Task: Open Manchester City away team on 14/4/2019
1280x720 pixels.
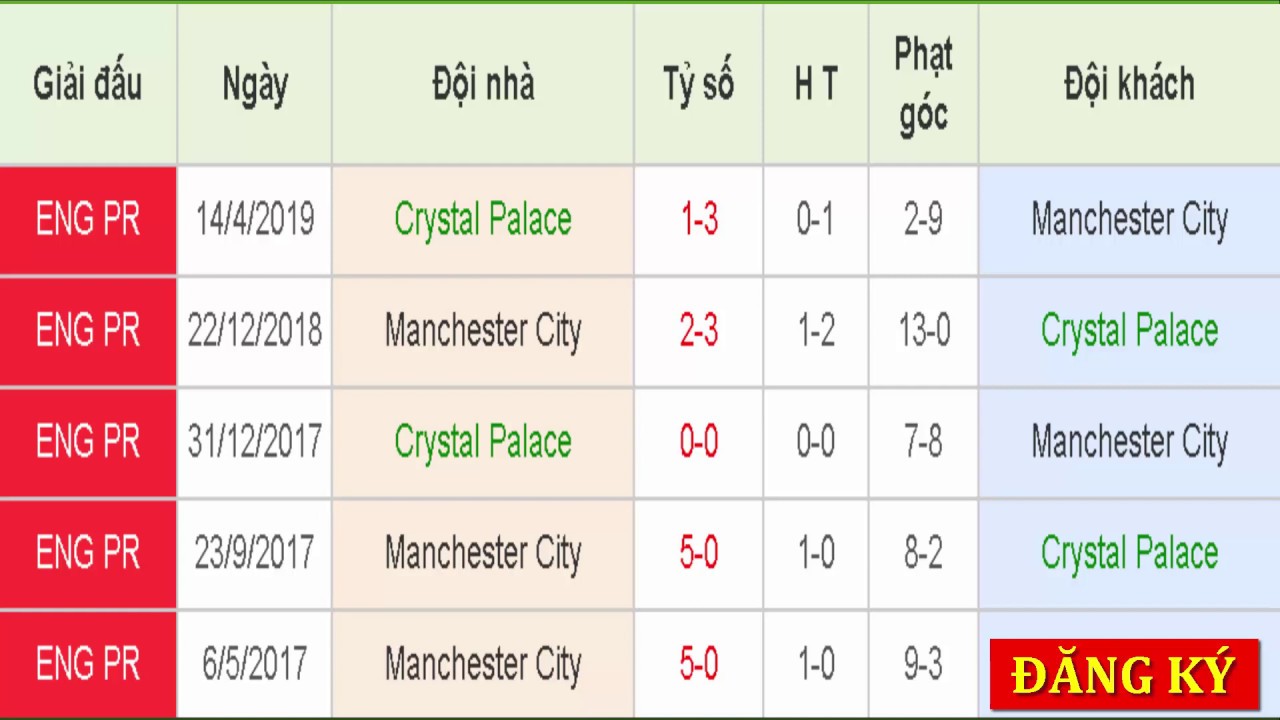Action: click(x=1129, y=220)
